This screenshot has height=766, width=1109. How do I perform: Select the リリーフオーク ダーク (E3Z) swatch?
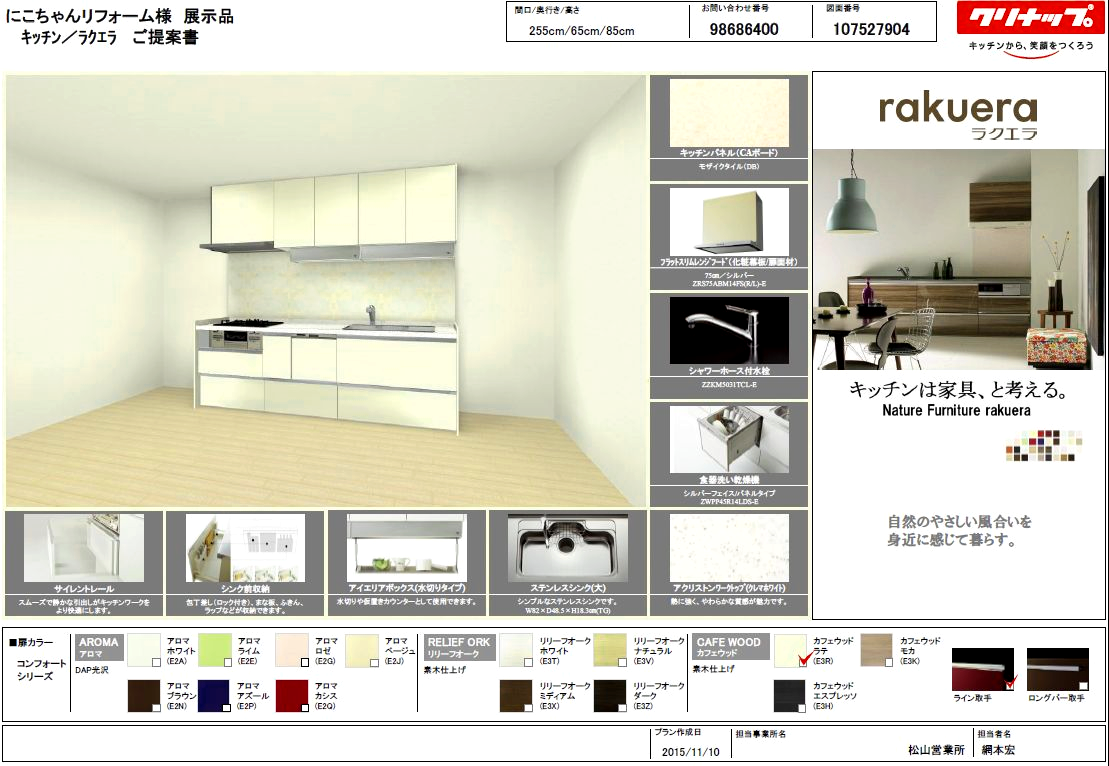click(x=610, y=695)
